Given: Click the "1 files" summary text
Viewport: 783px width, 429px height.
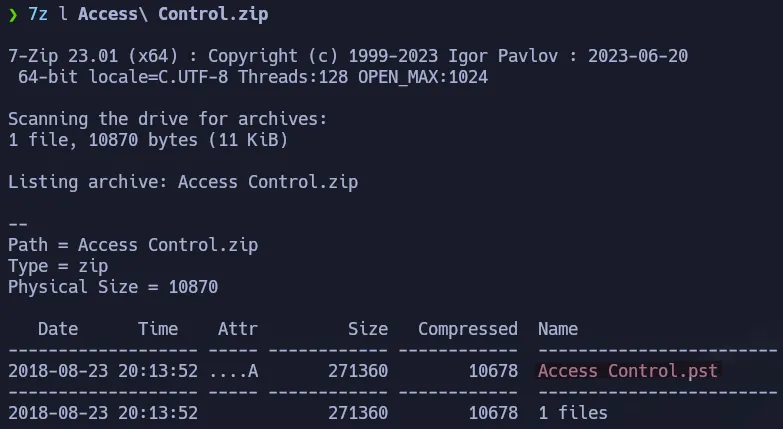Looking at the screenshot, I should pos(572,413).
